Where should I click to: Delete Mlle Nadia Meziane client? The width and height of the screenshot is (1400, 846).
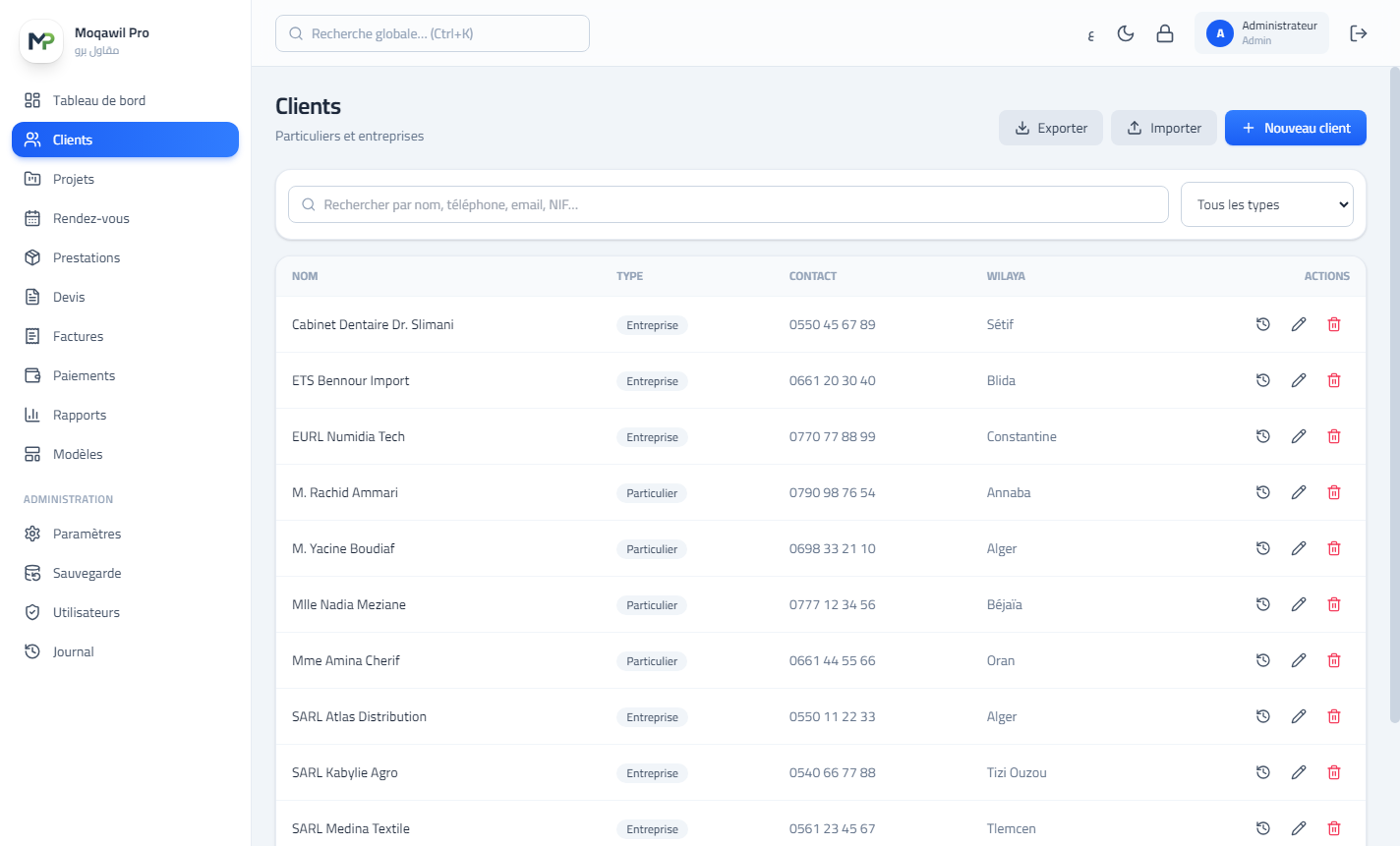pyautogui.click(x=1334, y=604)
